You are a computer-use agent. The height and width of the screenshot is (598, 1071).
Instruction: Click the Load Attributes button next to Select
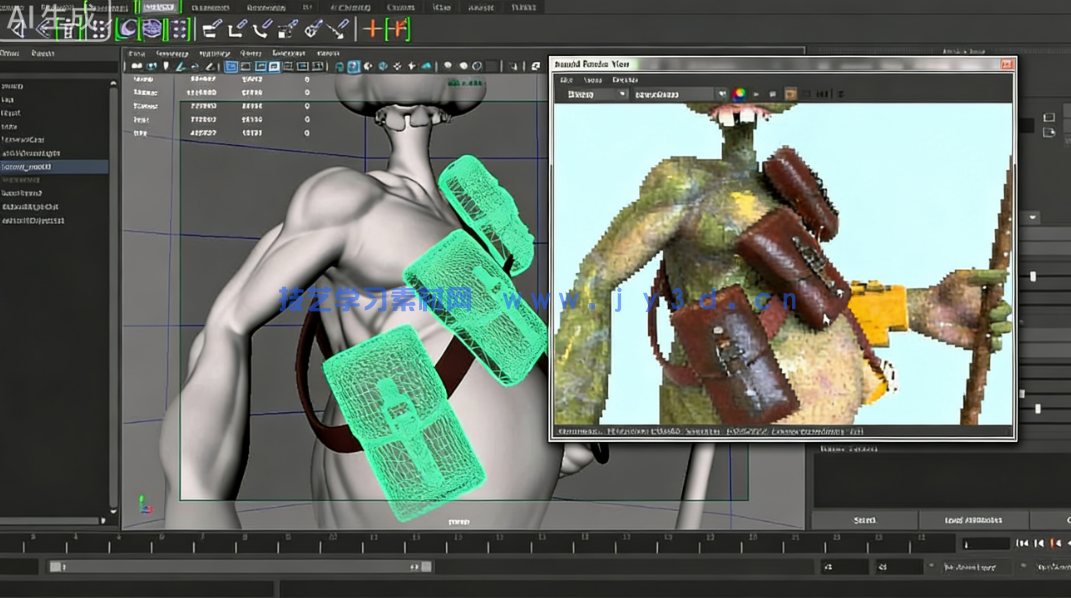[x=973, y=519]
